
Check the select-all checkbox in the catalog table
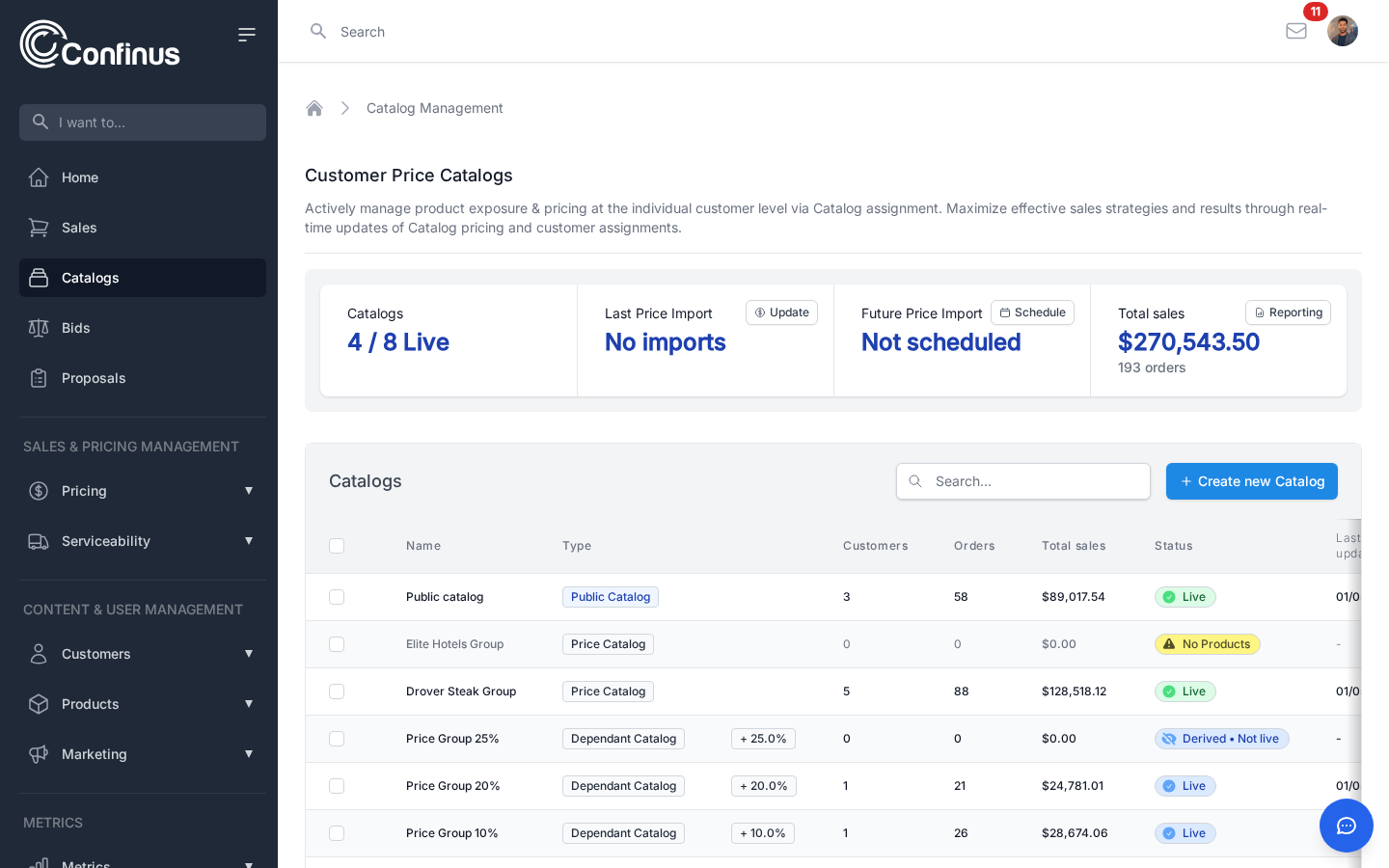(337, 546)
